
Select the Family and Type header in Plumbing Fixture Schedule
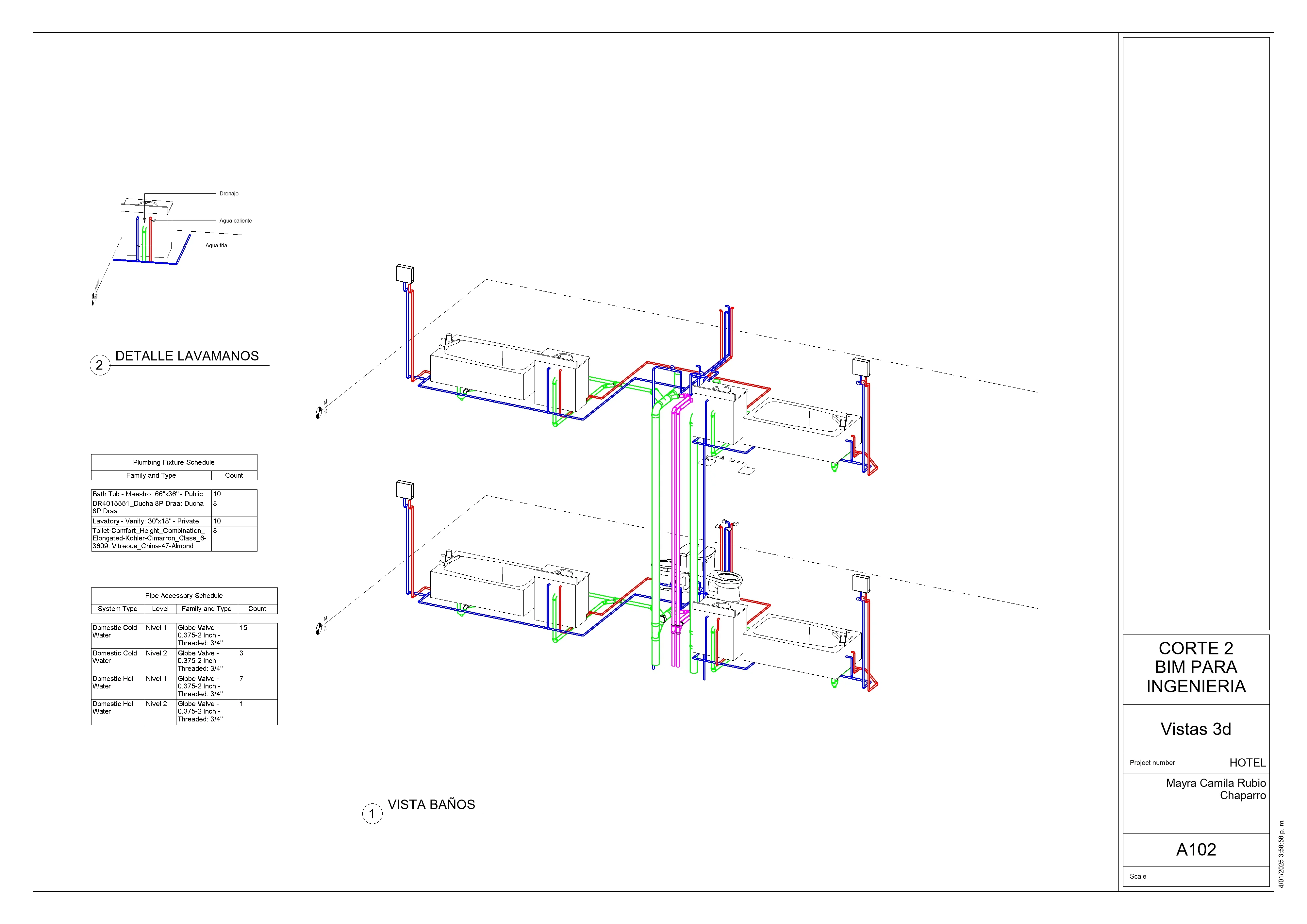click(x=151, y=475)
